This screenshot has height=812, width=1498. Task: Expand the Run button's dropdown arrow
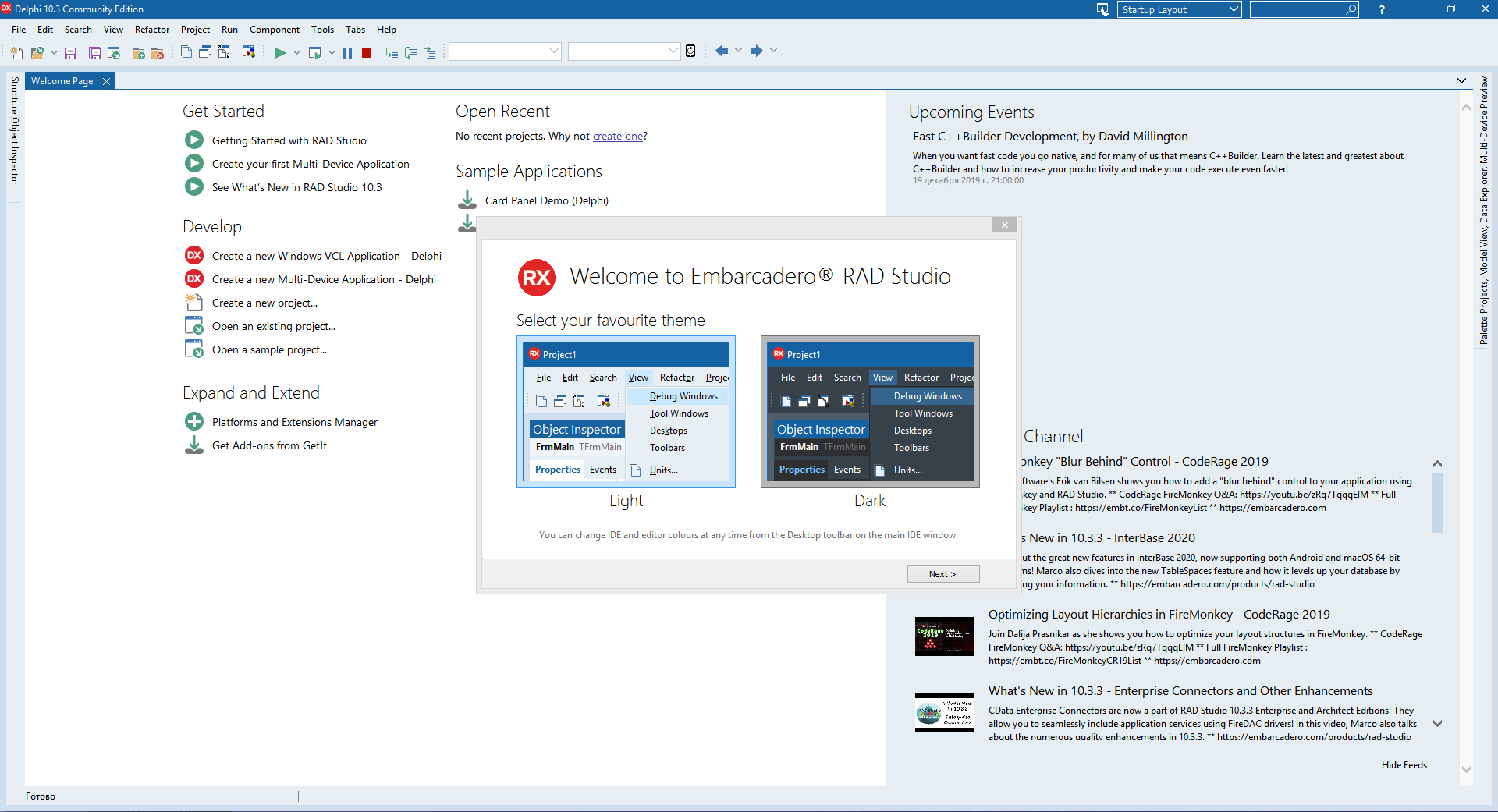[x=296, y=52]
